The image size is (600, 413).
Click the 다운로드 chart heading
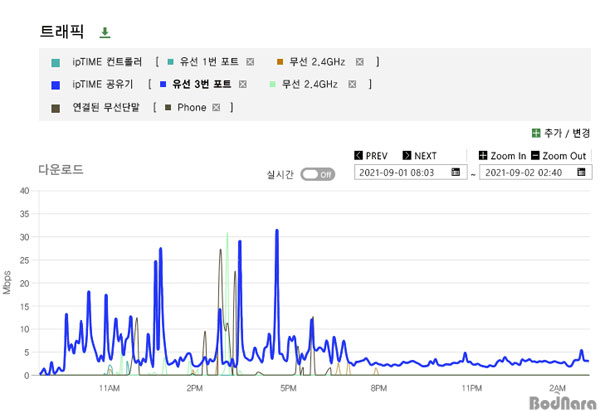pos(61,169)
